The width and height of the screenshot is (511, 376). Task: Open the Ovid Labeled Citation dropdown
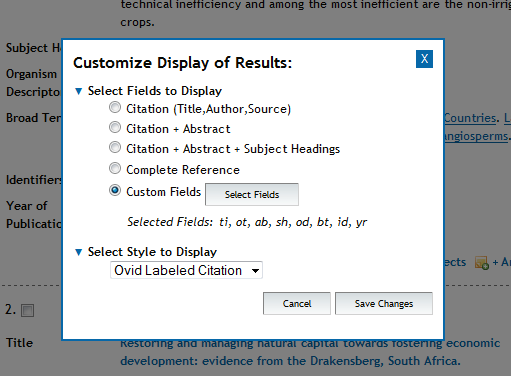[x=186, y=270]
